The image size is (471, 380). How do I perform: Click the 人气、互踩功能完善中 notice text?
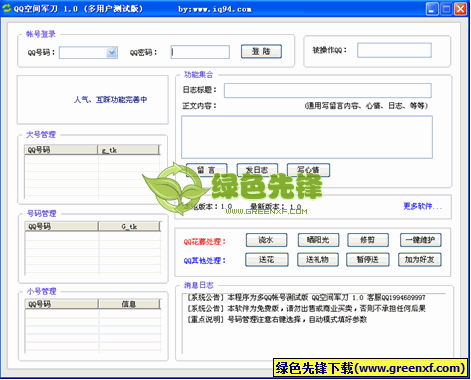pyautogui.click(x=110, y=99)
